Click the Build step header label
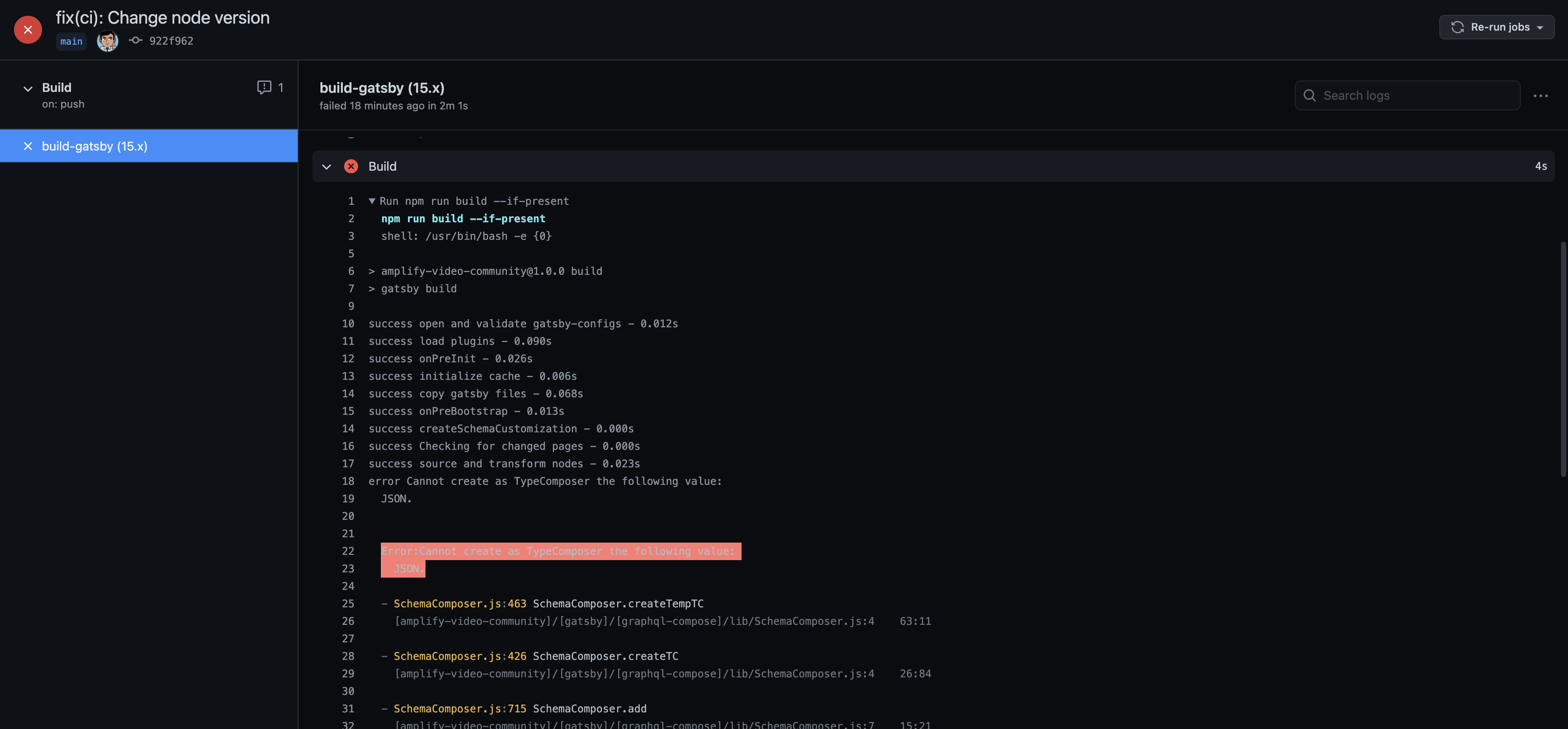The width and height of the screenshot is (1568, 729). tap(382, 166)
